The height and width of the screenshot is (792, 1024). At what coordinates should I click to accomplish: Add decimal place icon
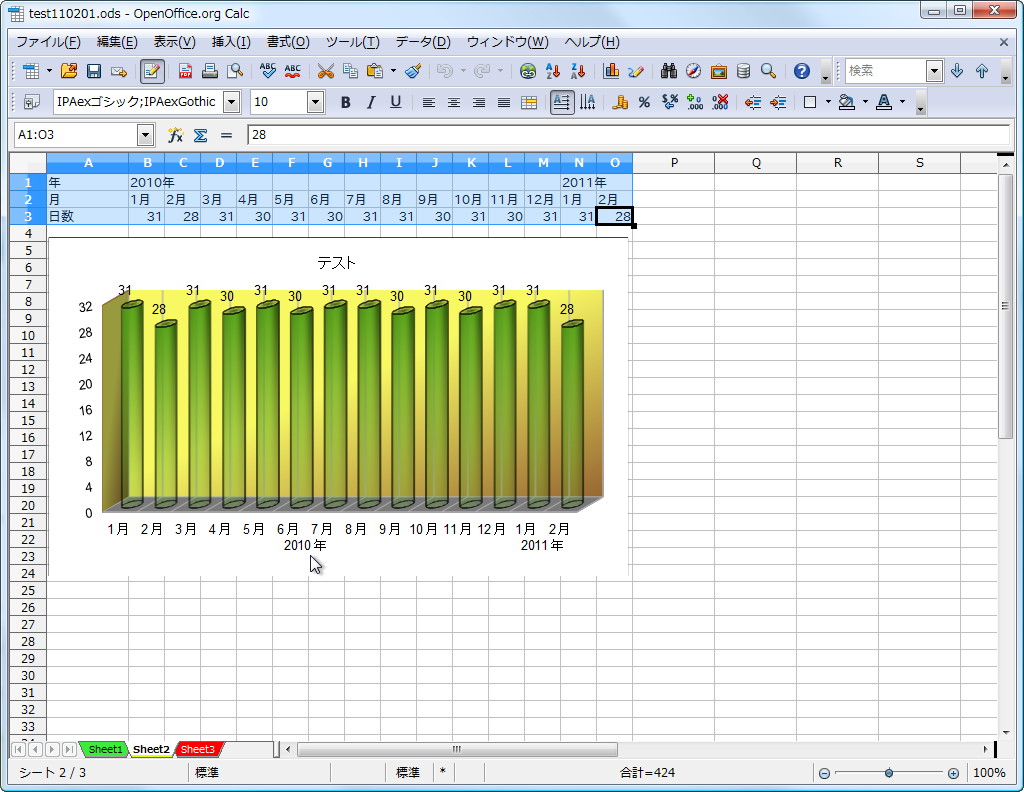[x=695, y=103]
